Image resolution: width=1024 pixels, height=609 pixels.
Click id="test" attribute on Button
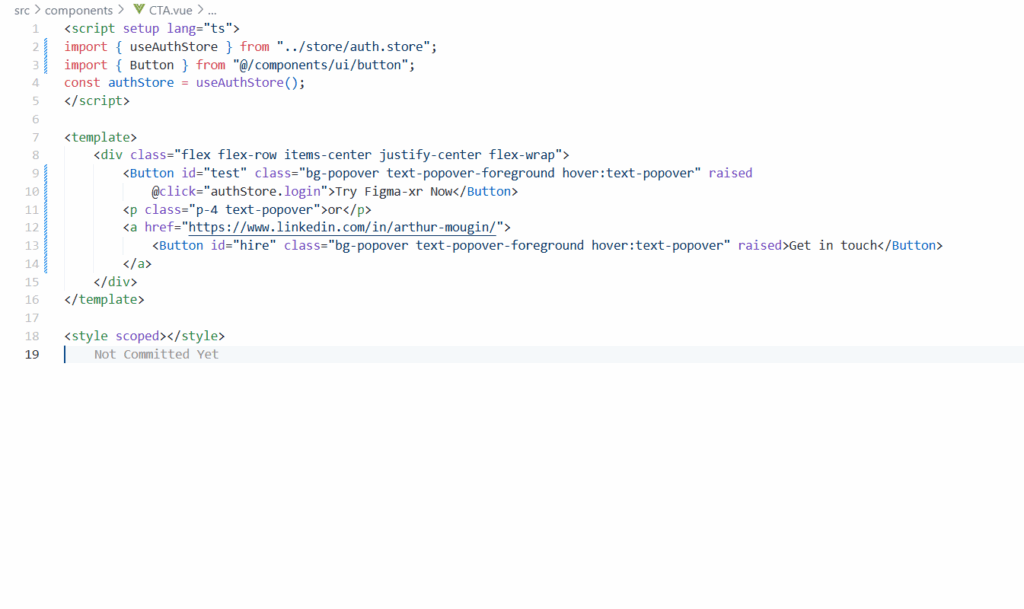[x=214, y=173]
